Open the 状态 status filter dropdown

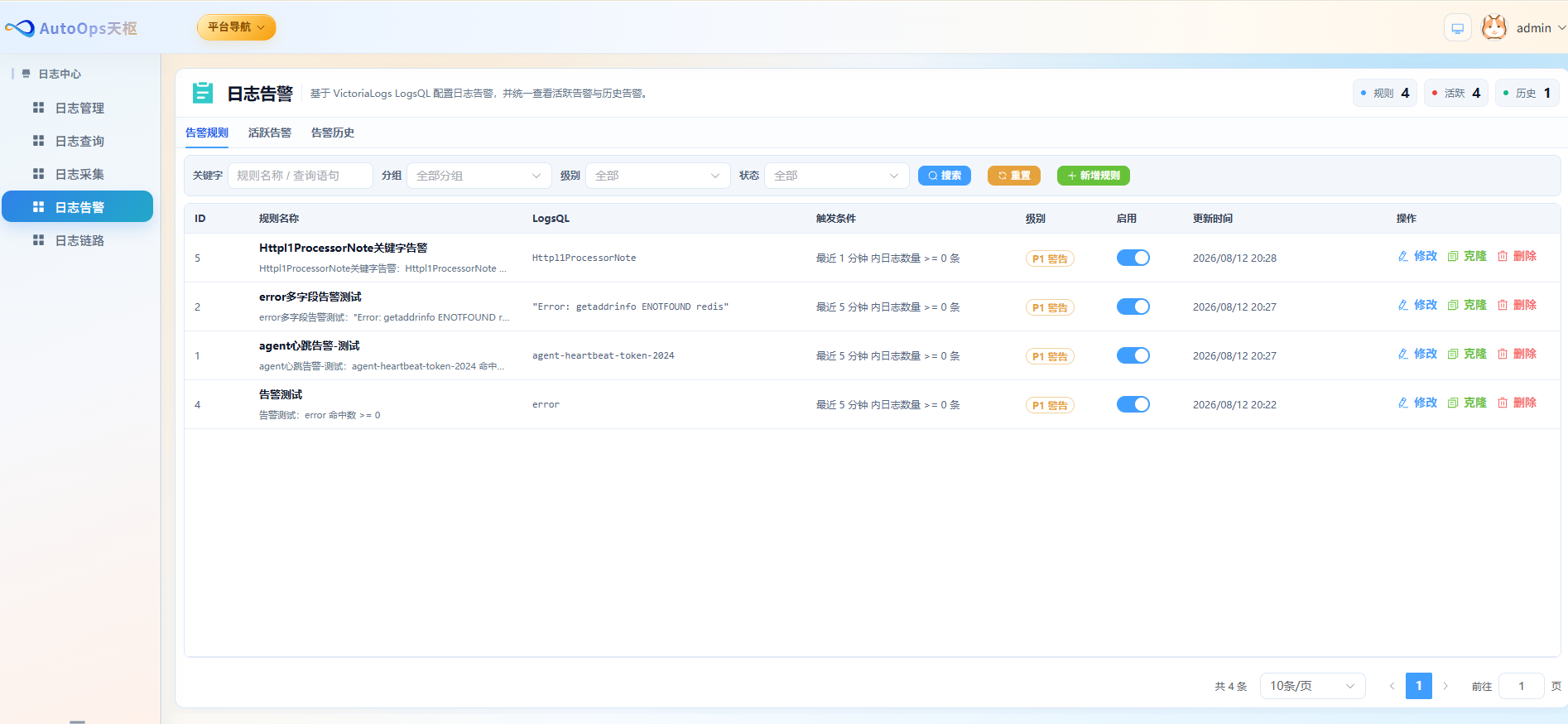837,176
